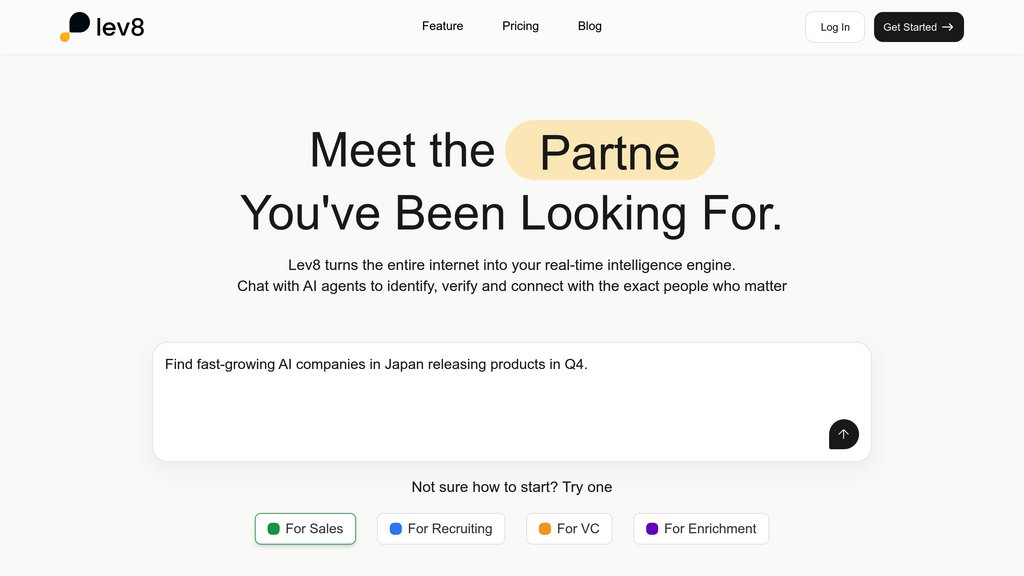Click the Get Started button label

909,27
